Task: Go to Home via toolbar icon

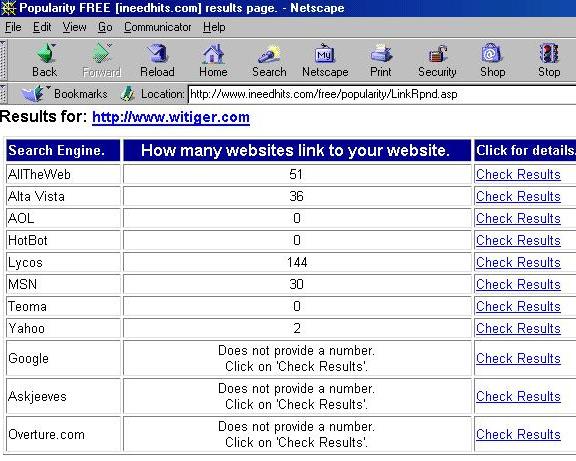Action: click(213, 54)
